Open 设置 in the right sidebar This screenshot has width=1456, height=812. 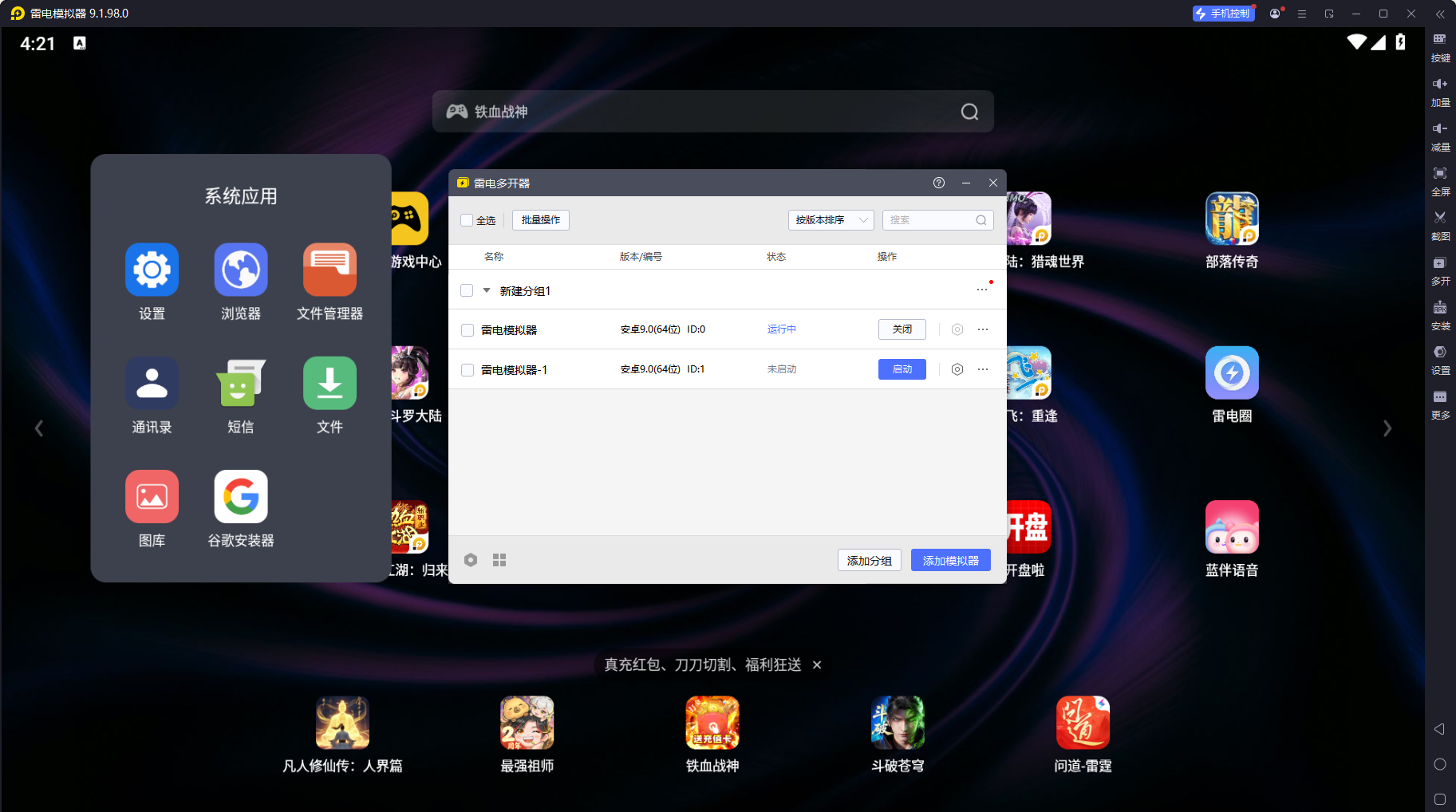[1440, 361]
